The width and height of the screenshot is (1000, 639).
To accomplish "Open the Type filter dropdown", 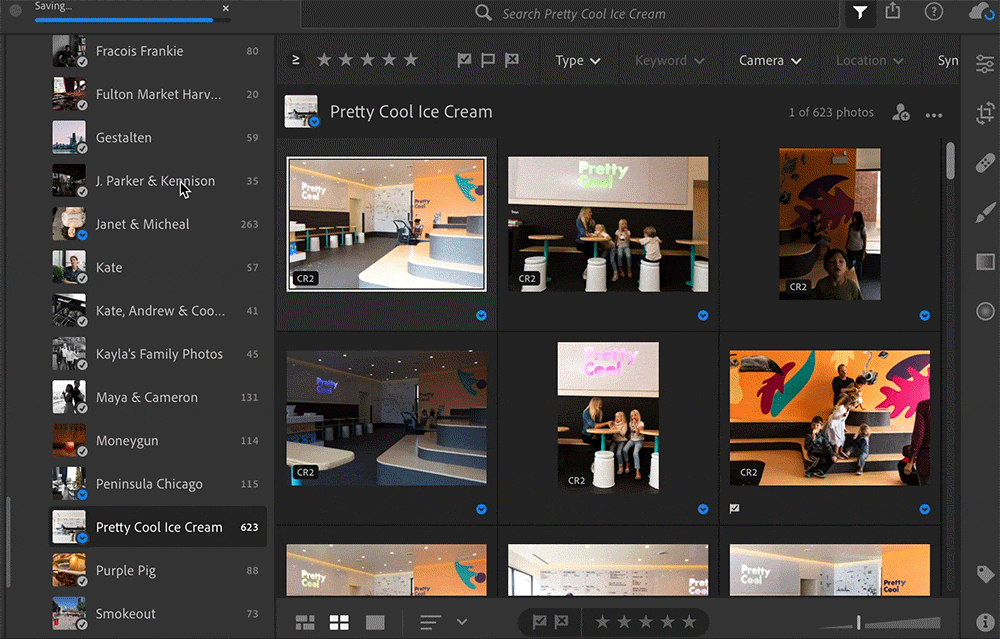I will point(577,61).
